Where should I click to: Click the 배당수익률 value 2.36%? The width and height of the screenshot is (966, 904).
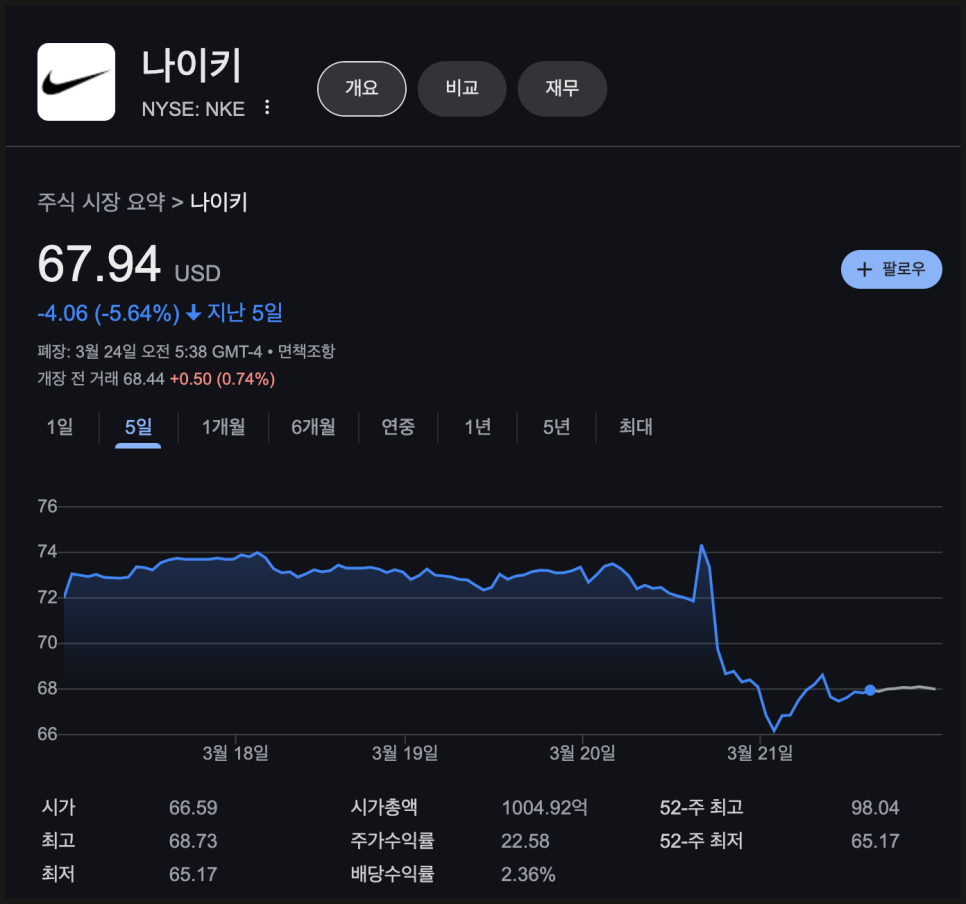pyautogui.click(x=528, y=874)
